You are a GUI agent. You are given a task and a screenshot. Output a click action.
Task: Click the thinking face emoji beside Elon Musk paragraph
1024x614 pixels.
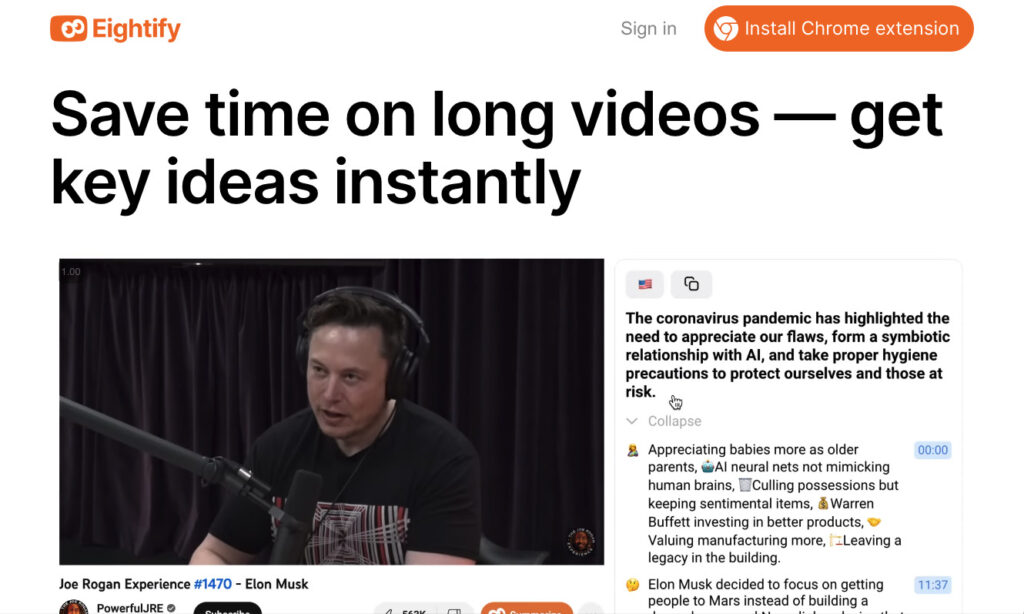(632, 585)
